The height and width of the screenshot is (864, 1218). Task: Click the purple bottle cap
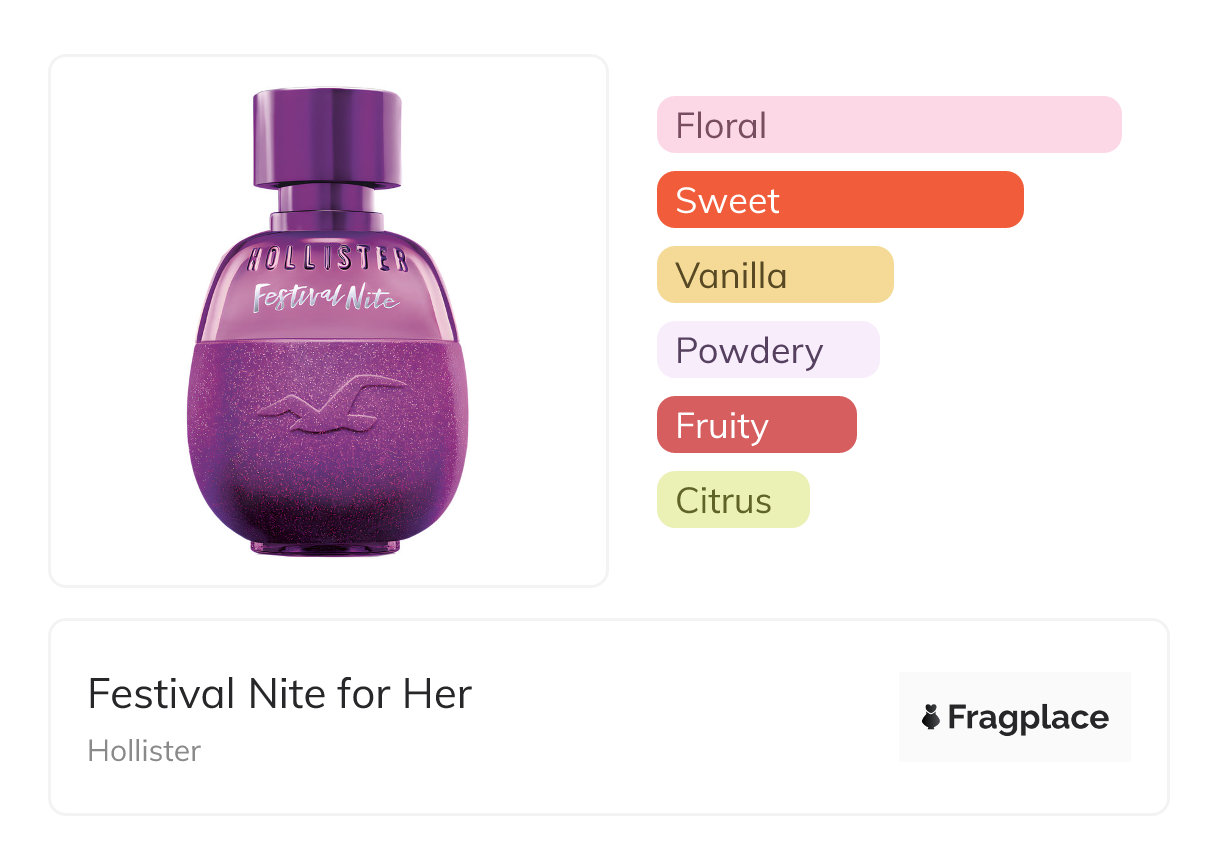pyautogui.click(x=327, y=137)
